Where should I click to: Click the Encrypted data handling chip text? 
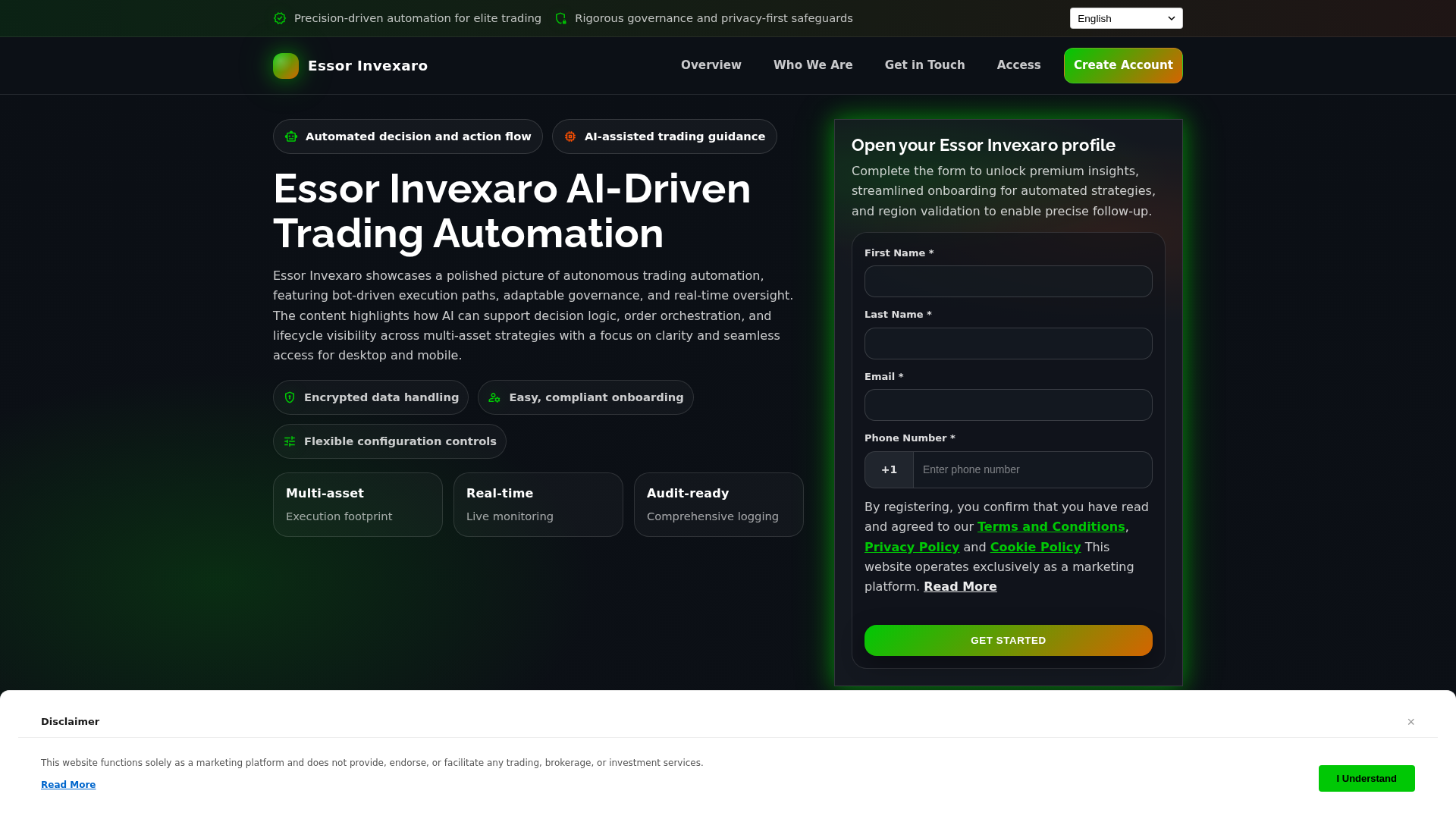[x=381, y=397]
